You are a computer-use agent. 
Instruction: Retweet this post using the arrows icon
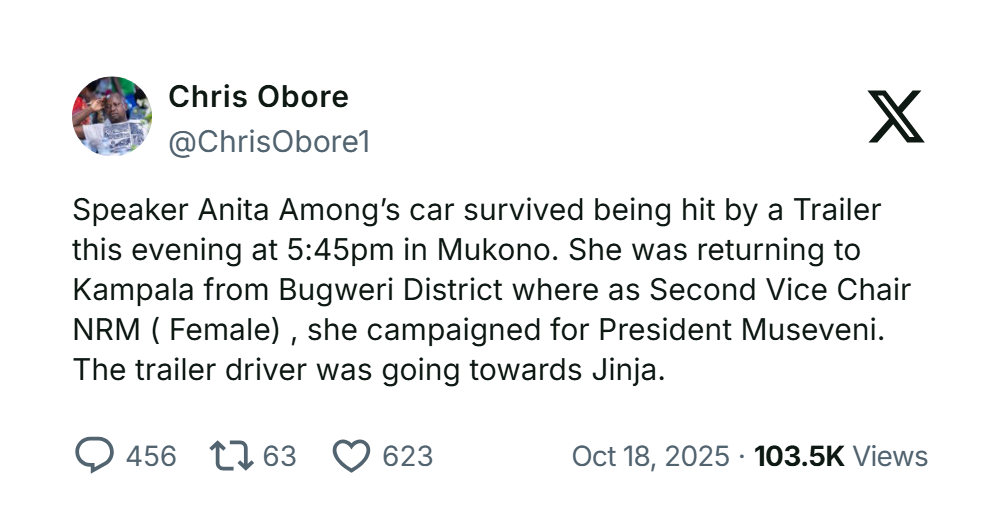[x=230, y=456]
